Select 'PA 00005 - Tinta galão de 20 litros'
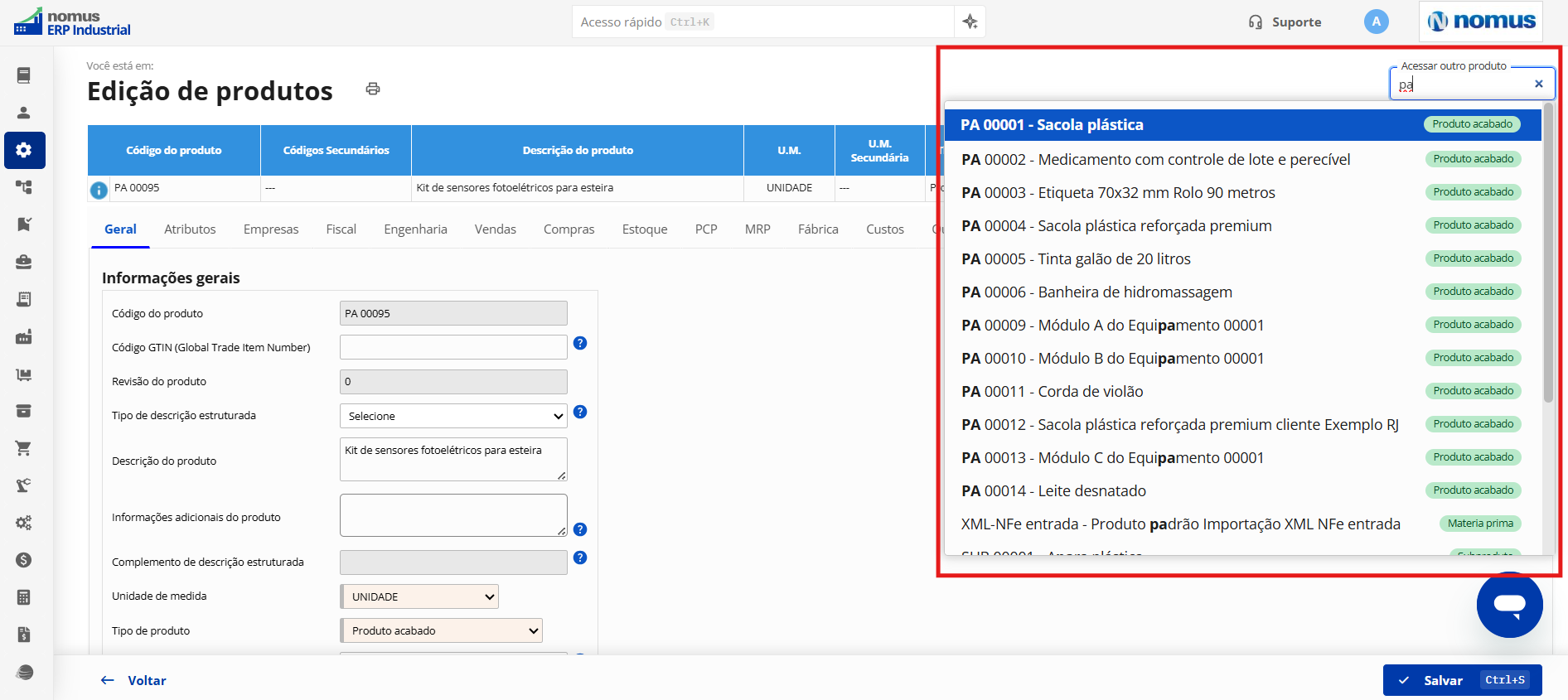This screenshot has height=700, width=1568. coord(1243,258)
